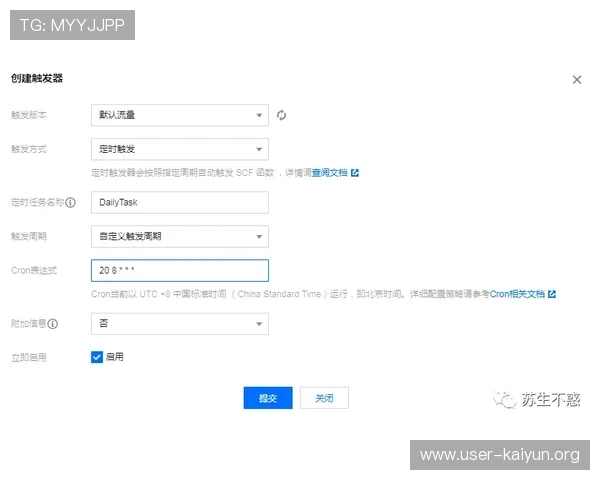This screenshot has width=600, height=480.
Task: Click the Cron表达式 input field
Action: click(x=180, y=271)
